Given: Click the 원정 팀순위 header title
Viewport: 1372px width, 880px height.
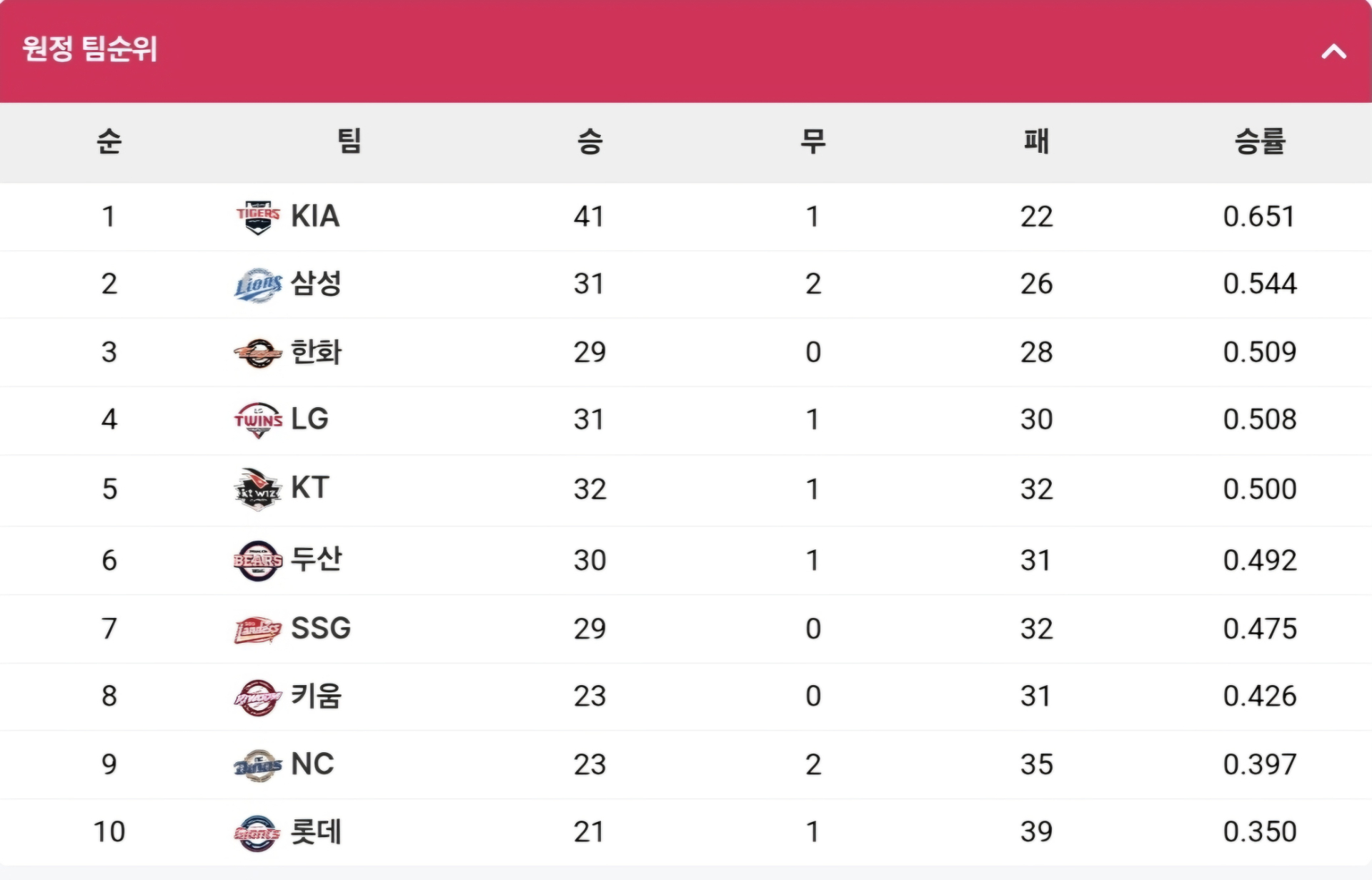Looking at the screenshot, I should pos(90,49).
